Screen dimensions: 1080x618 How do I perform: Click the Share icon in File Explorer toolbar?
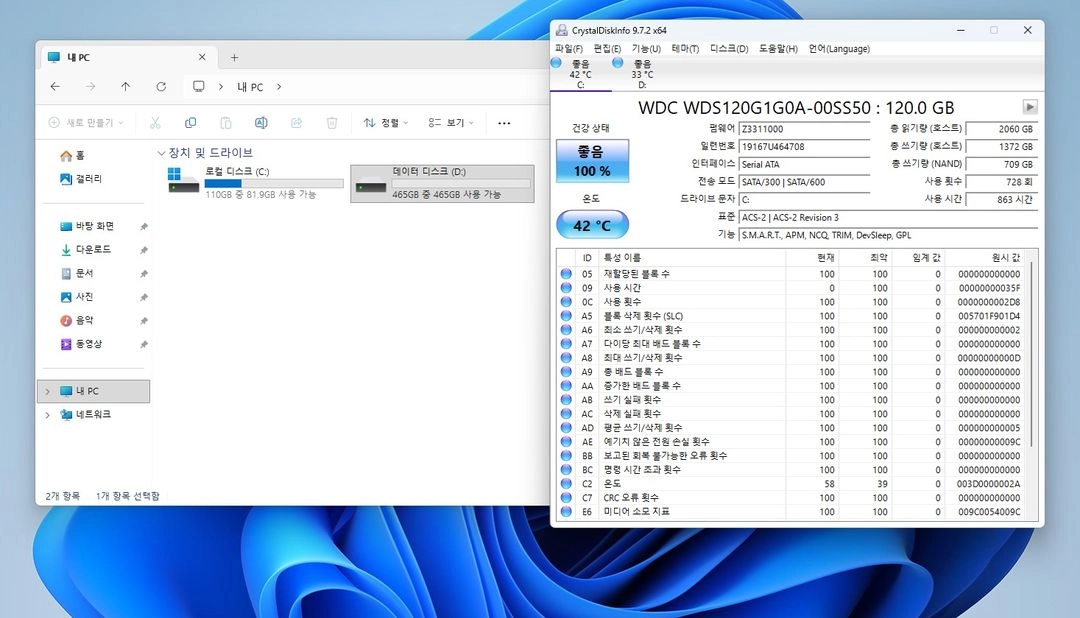coord(296,123)
